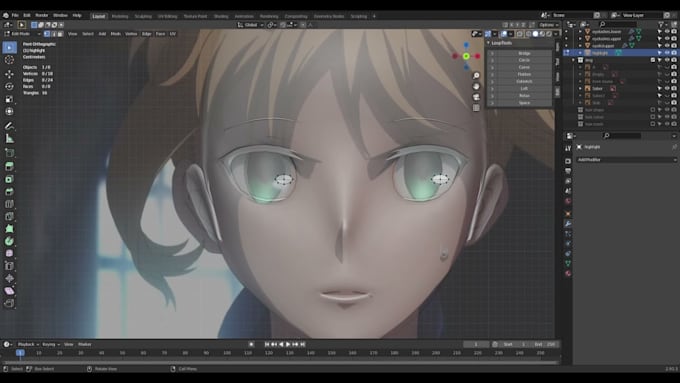This screenshot has height=383, width=680.
Task: Select the Knife tool
Action: (x=10, y=216)
